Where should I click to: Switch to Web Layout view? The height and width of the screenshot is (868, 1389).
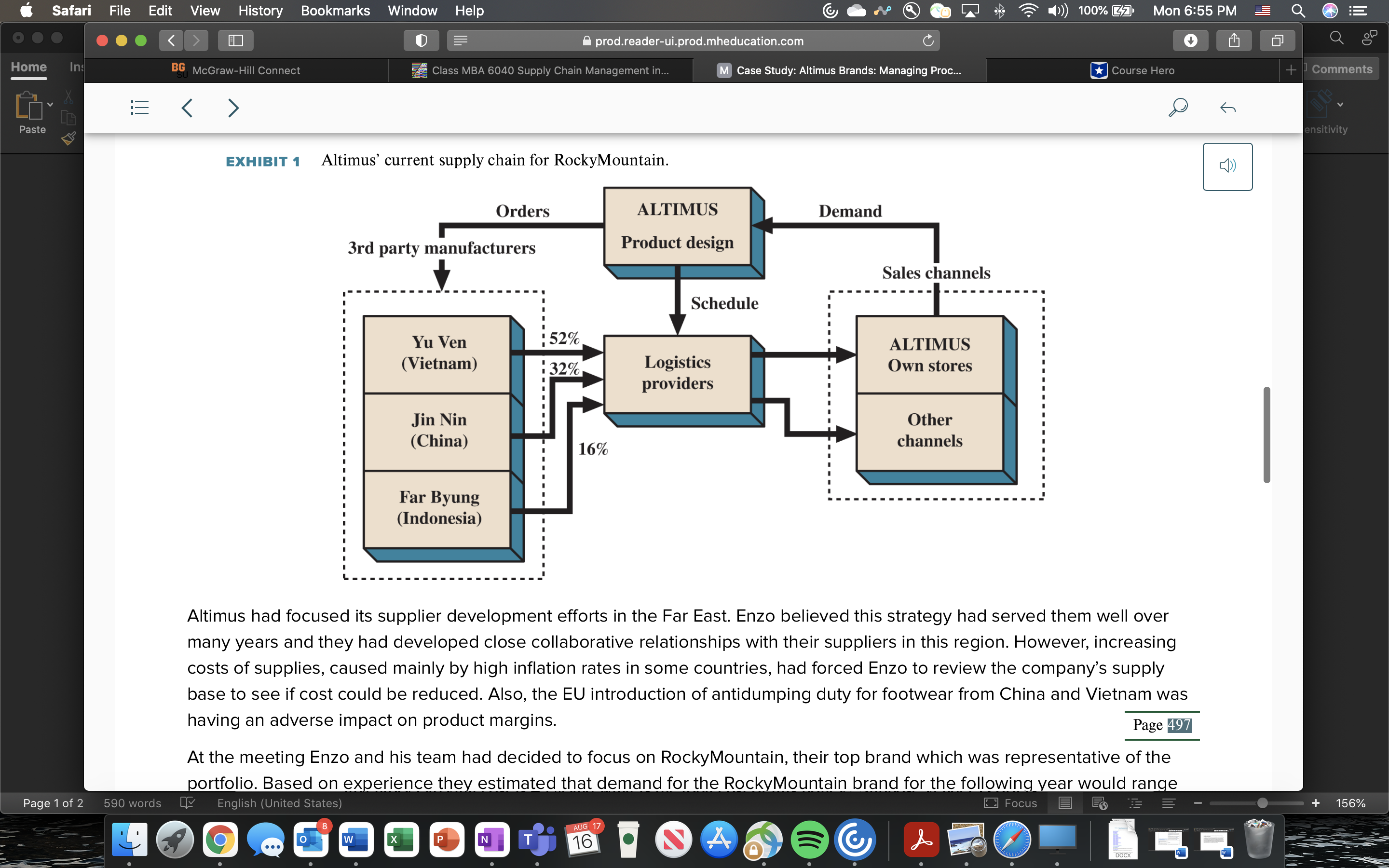click(x=1100, y=803)
